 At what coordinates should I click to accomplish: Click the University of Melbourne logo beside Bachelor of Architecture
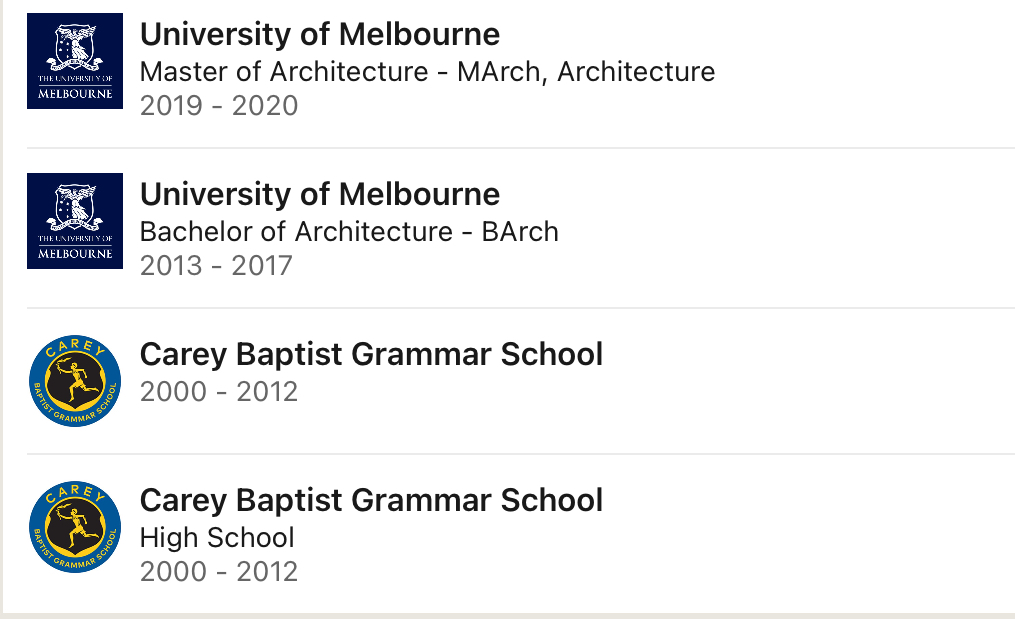point(75,221)
